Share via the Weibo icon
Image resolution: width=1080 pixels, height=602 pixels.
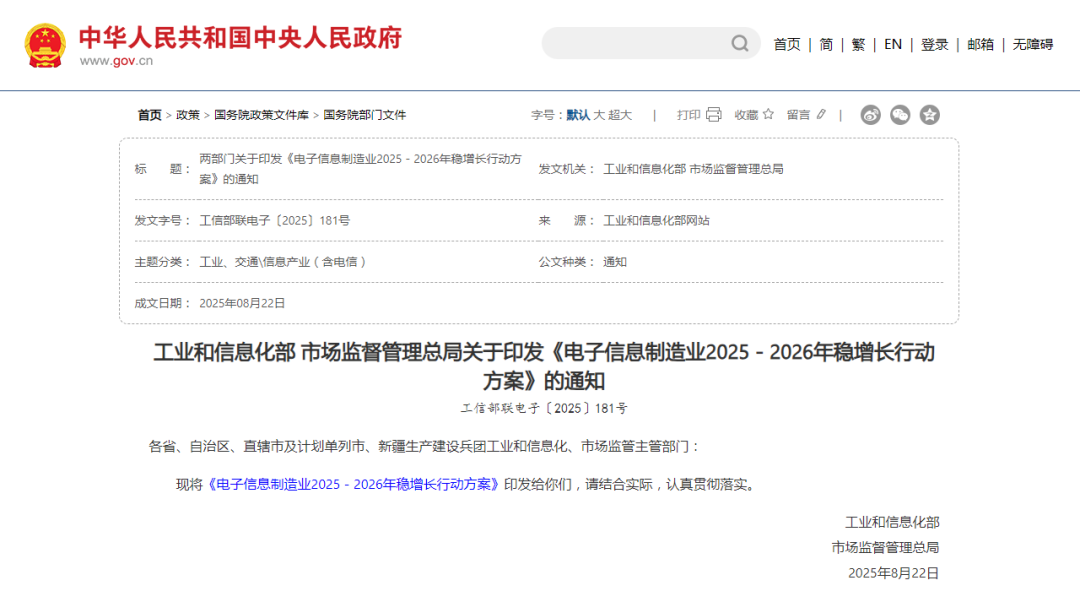click(871, 115)
